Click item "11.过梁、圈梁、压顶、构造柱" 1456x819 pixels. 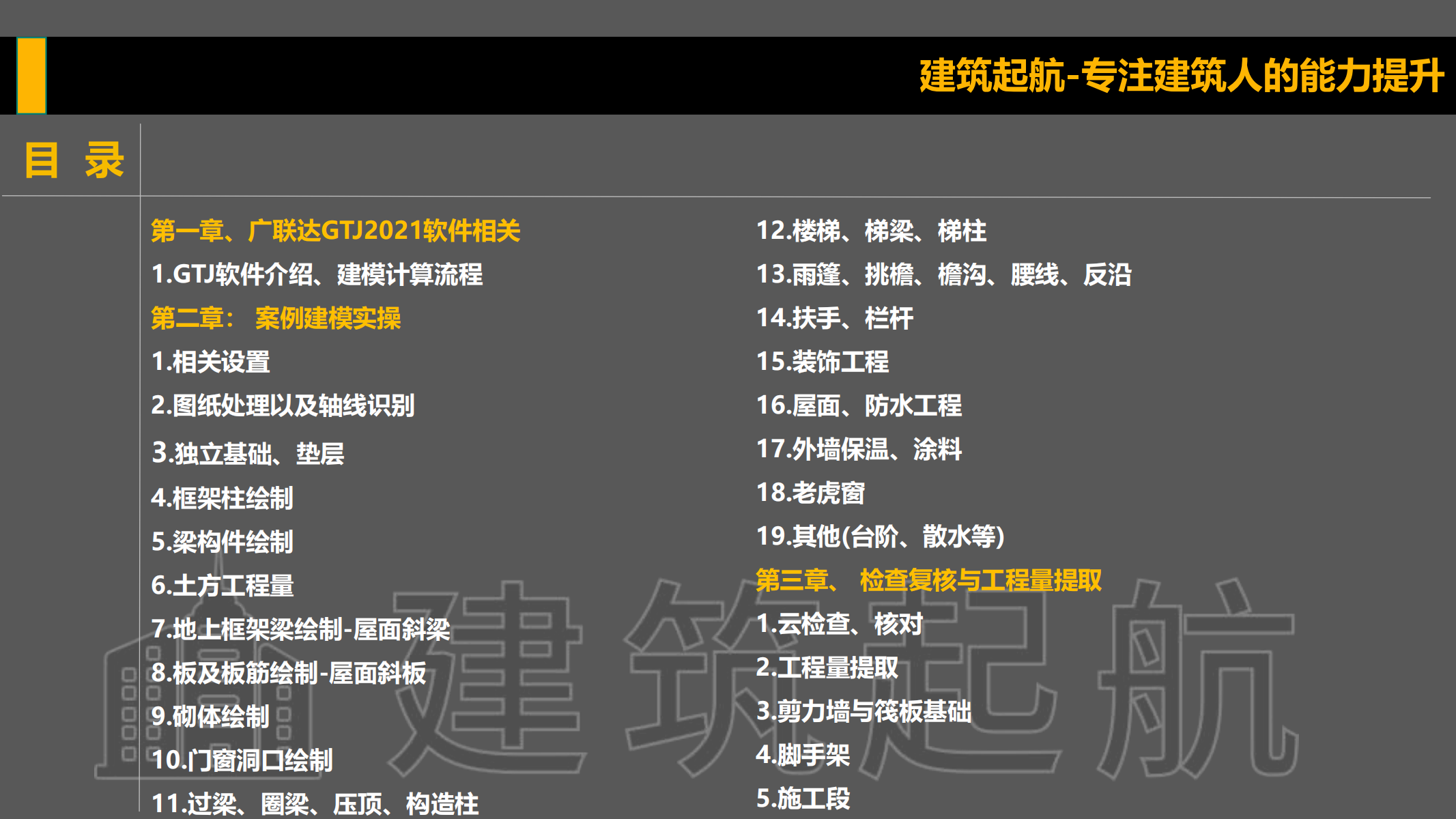point(315,804)
